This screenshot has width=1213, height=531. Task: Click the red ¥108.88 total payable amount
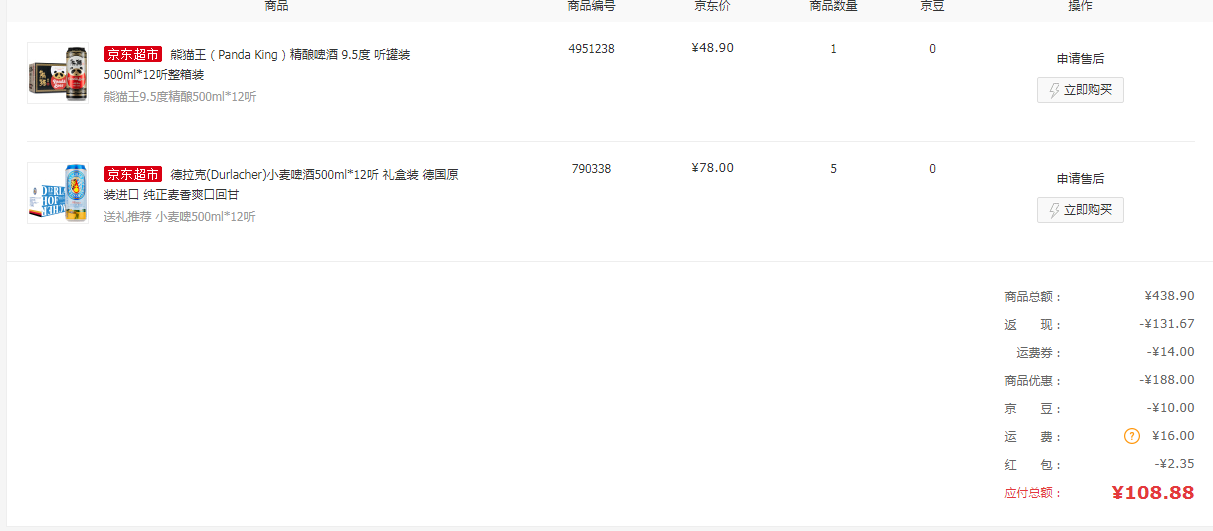(x=1153, y=493)
